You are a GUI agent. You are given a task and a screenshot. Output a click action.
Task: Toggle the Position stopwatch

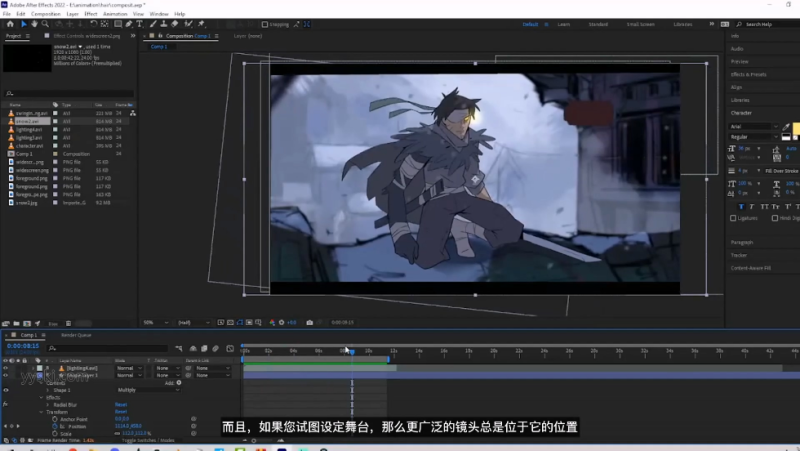coord(55,426)
